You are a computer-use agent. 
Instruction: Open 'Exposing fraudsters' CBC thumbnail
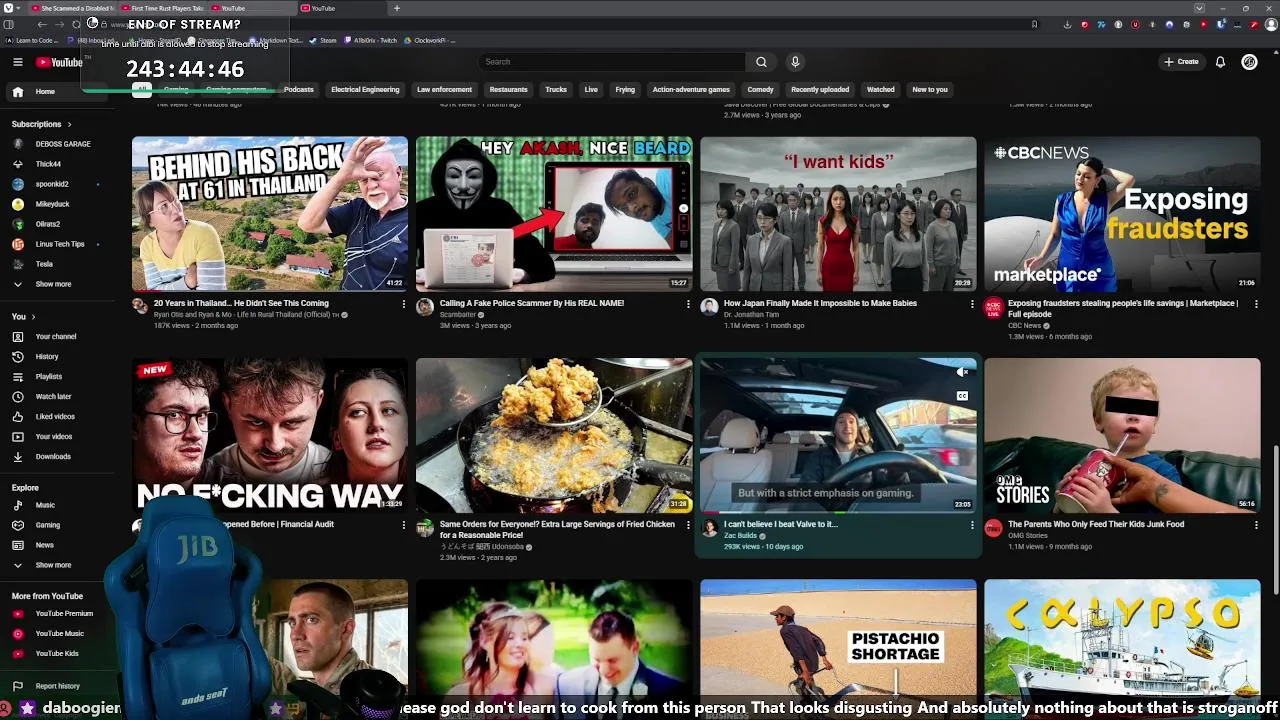point(1122,214)
